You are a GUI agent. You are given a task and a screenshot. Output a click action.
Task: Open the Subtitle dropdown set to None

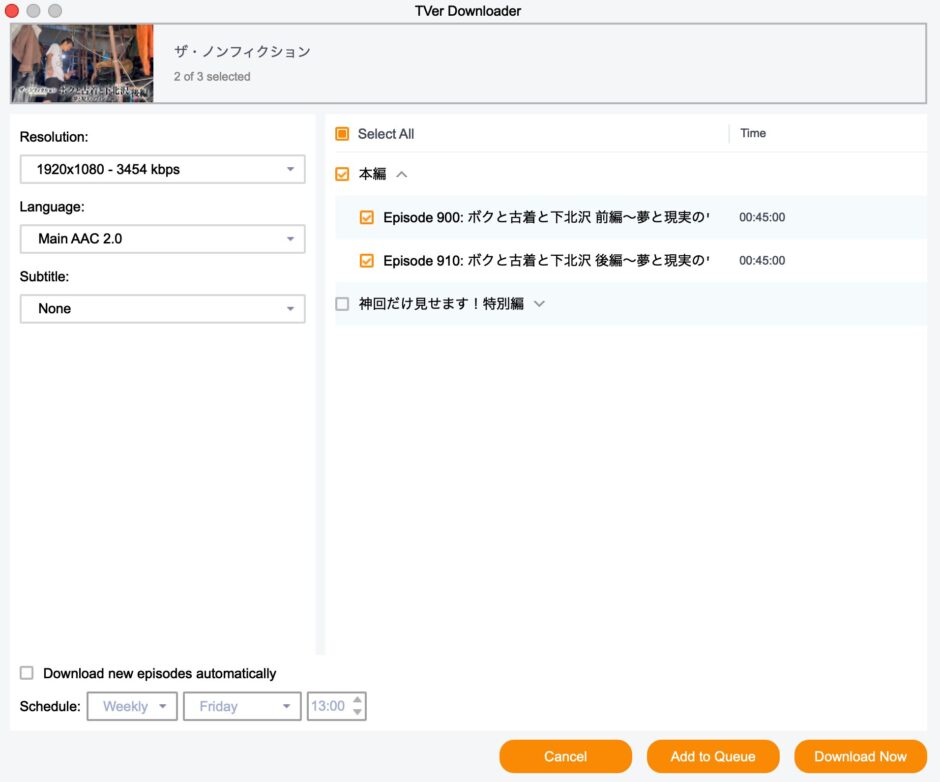click(x=162, y=309)
